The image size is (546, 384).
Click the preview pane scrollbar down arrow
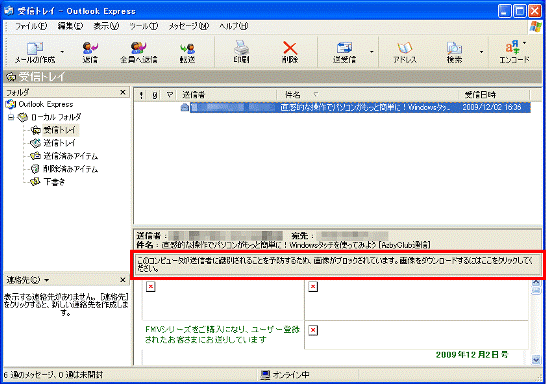pyautogui.click(x=536, y=359)
